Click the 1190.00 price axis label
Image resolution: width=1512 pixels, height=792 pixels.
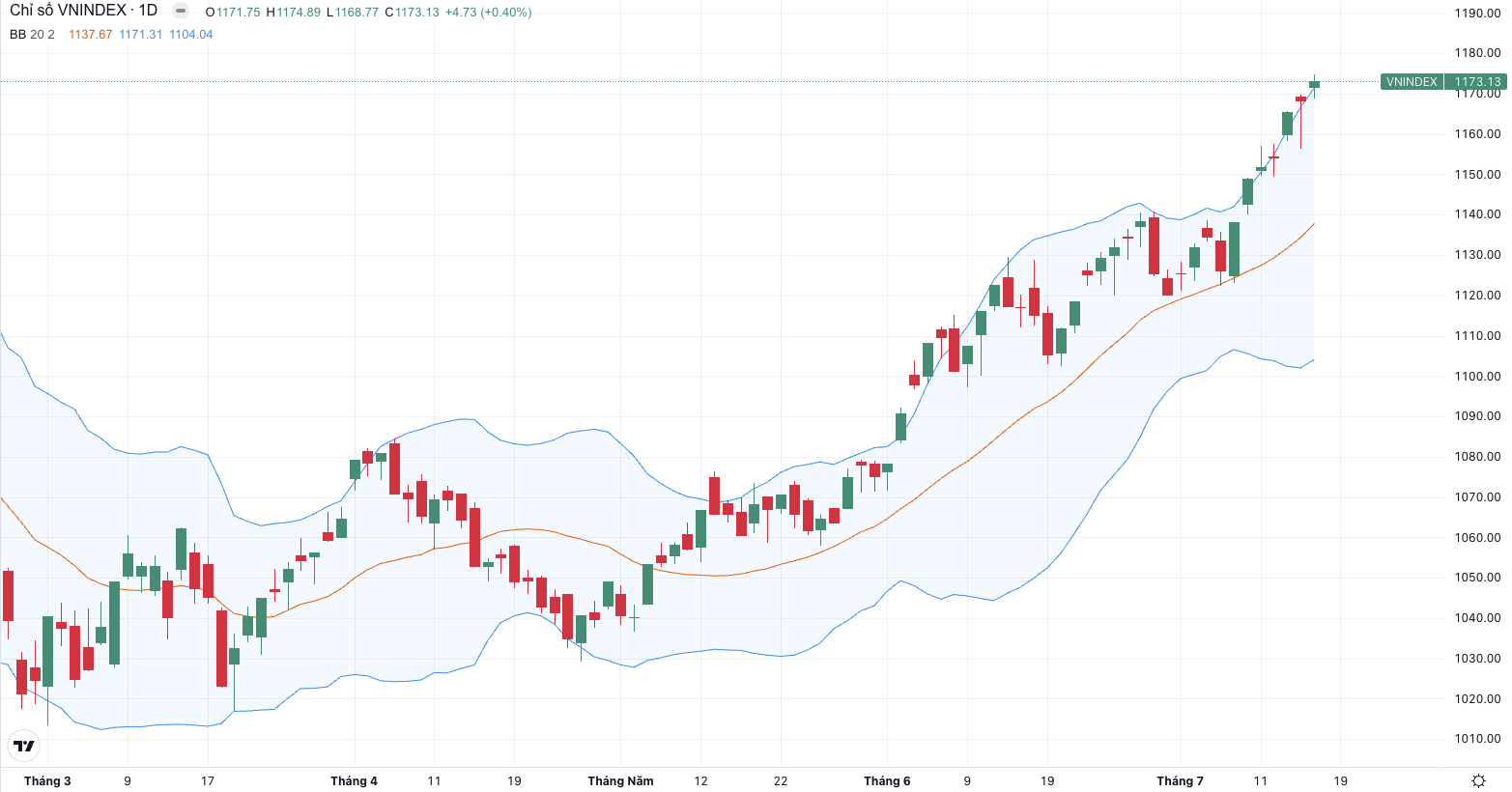(1477, 14)
